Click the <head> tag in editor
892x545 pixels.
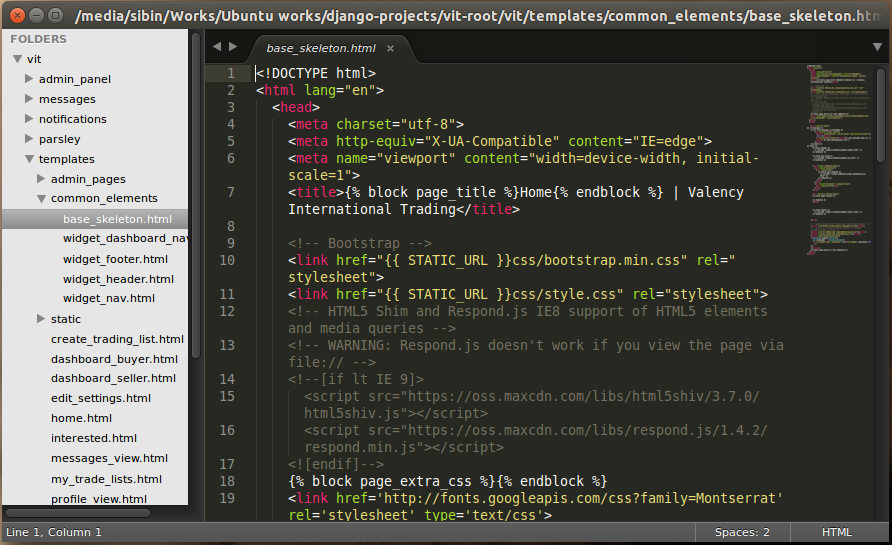296,107
